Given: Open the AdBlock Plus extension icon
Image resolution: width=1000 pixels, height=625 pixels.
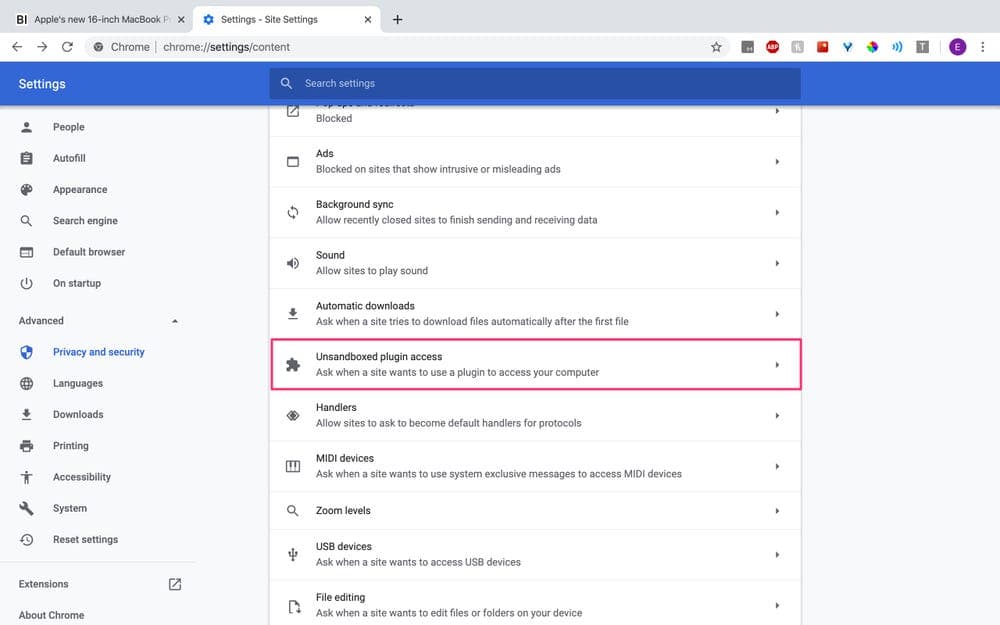Looking at the screenshot, I should [772, 47].
